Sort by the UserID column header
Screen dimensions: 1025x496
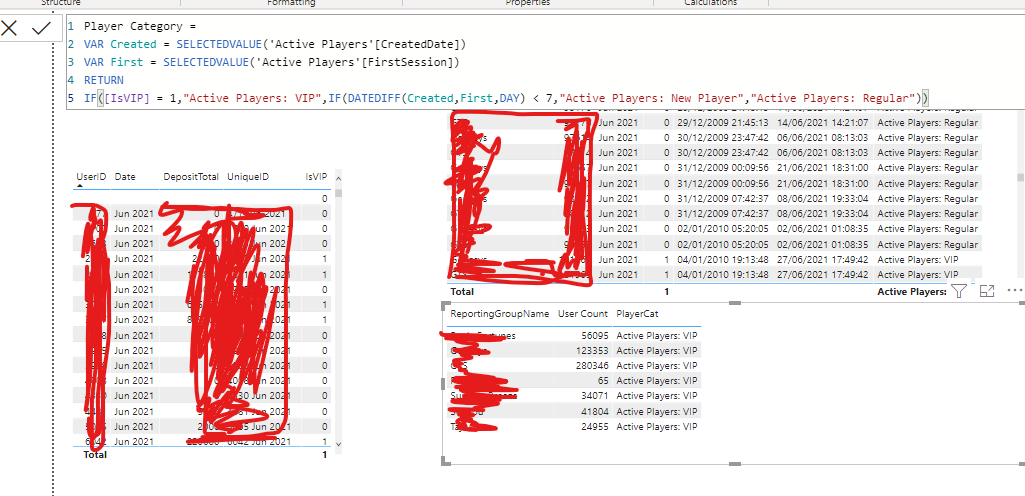(x=91, y=176)
